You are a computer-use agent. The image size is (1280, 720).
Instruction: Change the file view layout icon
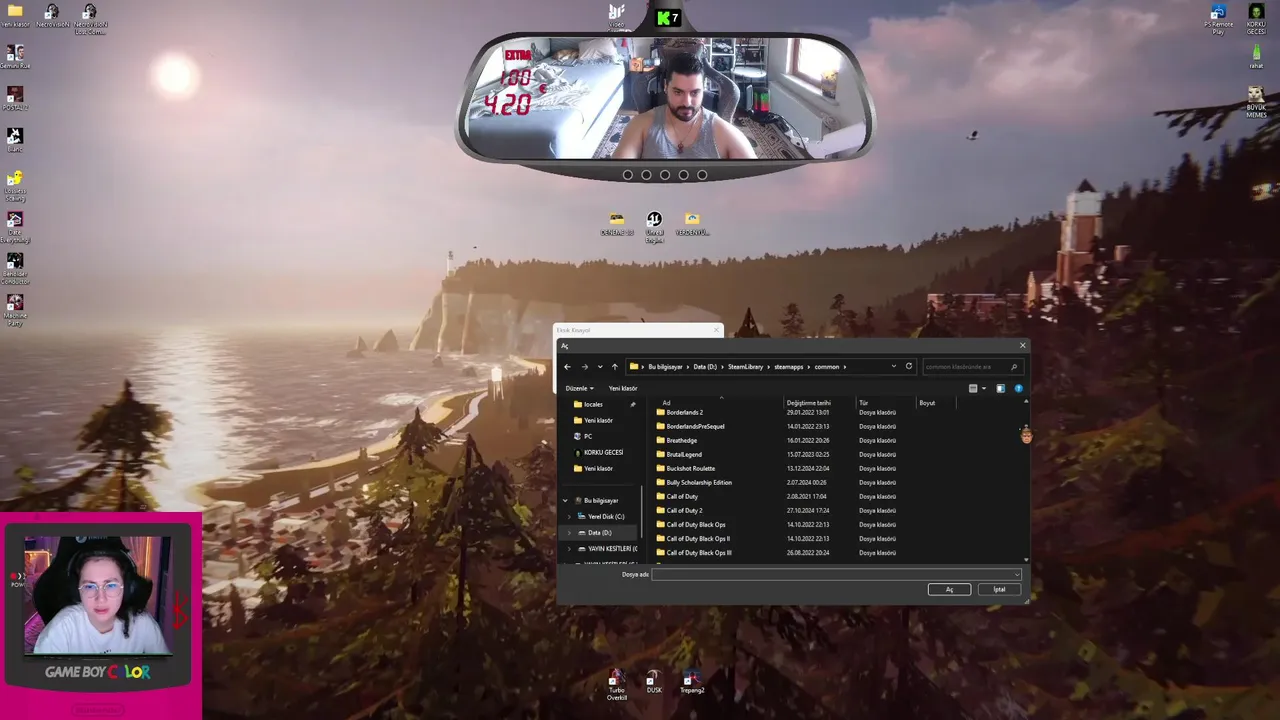(x=973, y=388)
